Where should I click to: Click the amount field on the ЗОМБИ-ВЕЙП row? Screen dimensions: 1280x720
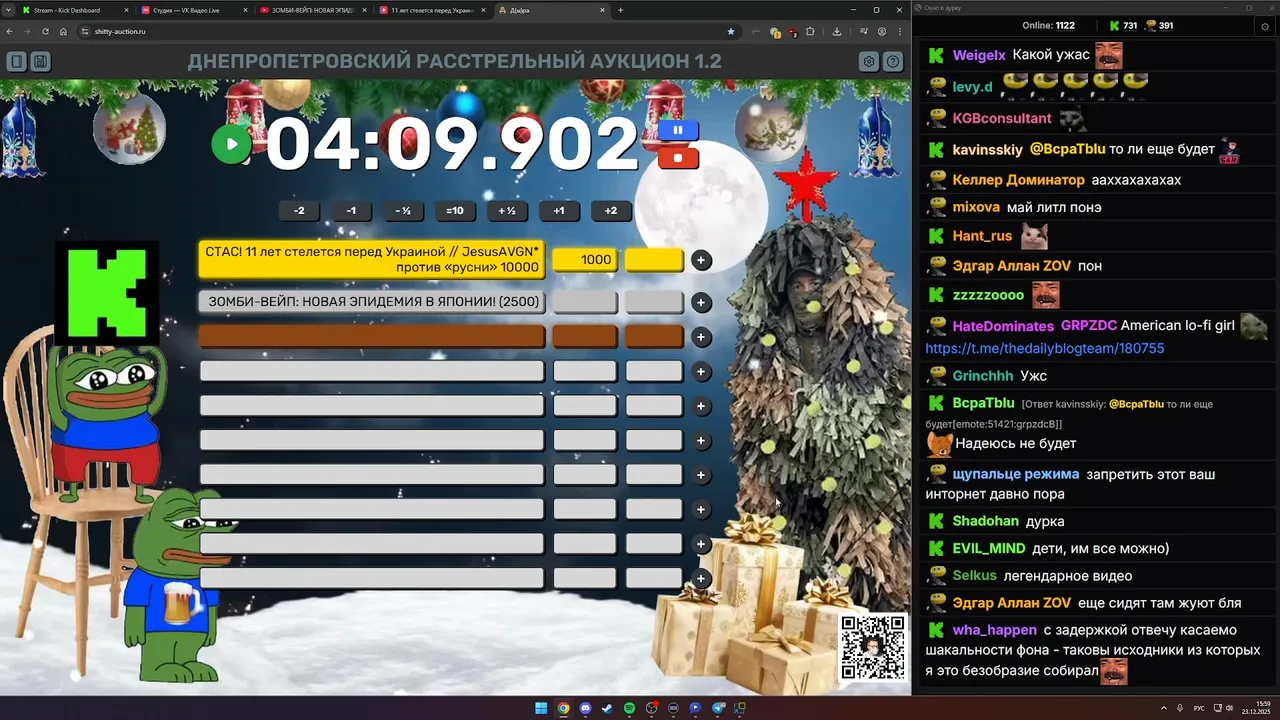tap(585, 302)
